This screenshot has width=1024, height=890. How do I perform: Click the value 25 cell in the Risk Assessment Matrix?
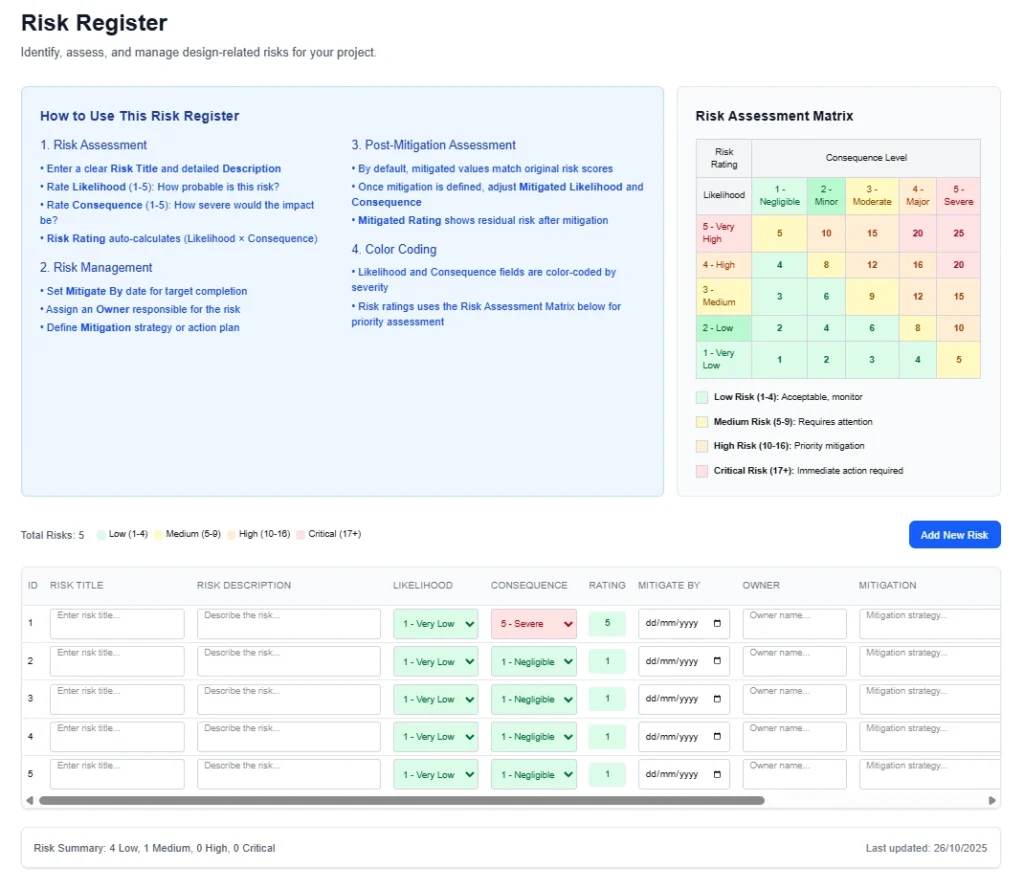point(958,232)
